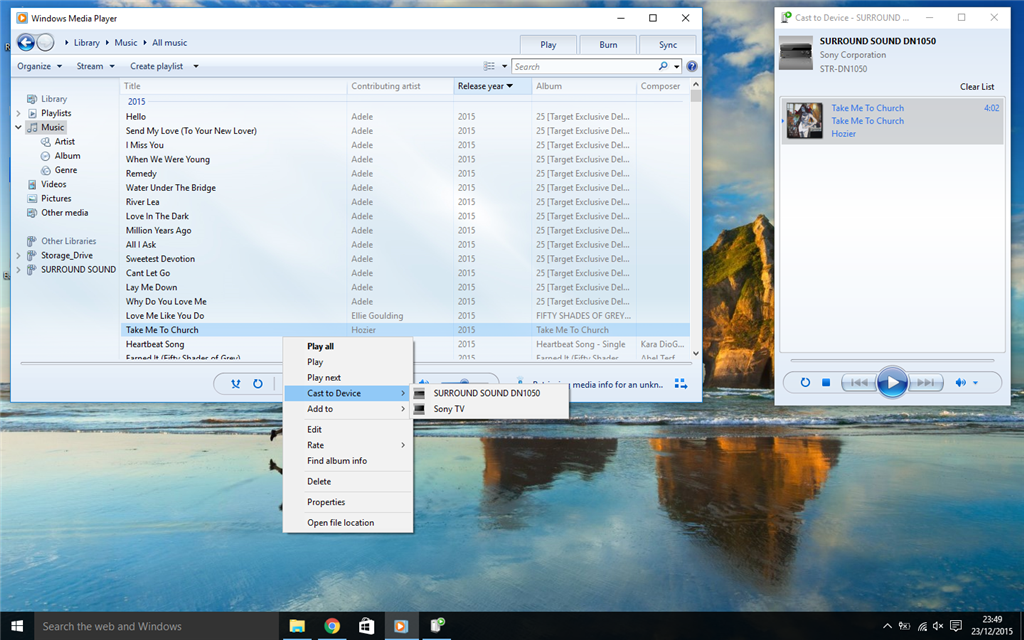1024x640 pixels.
Task: Click Clear List in Cast to Device window
Action: pos(976,86)
